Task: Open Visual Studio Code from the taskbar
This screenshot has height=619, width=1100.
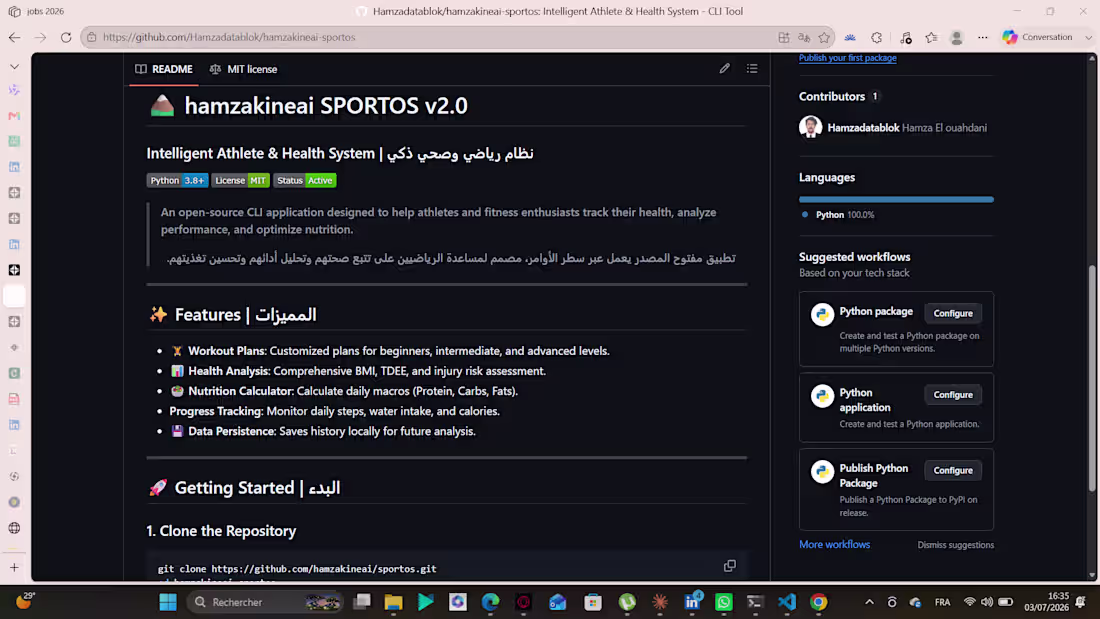Action: (x=786, y=602)
